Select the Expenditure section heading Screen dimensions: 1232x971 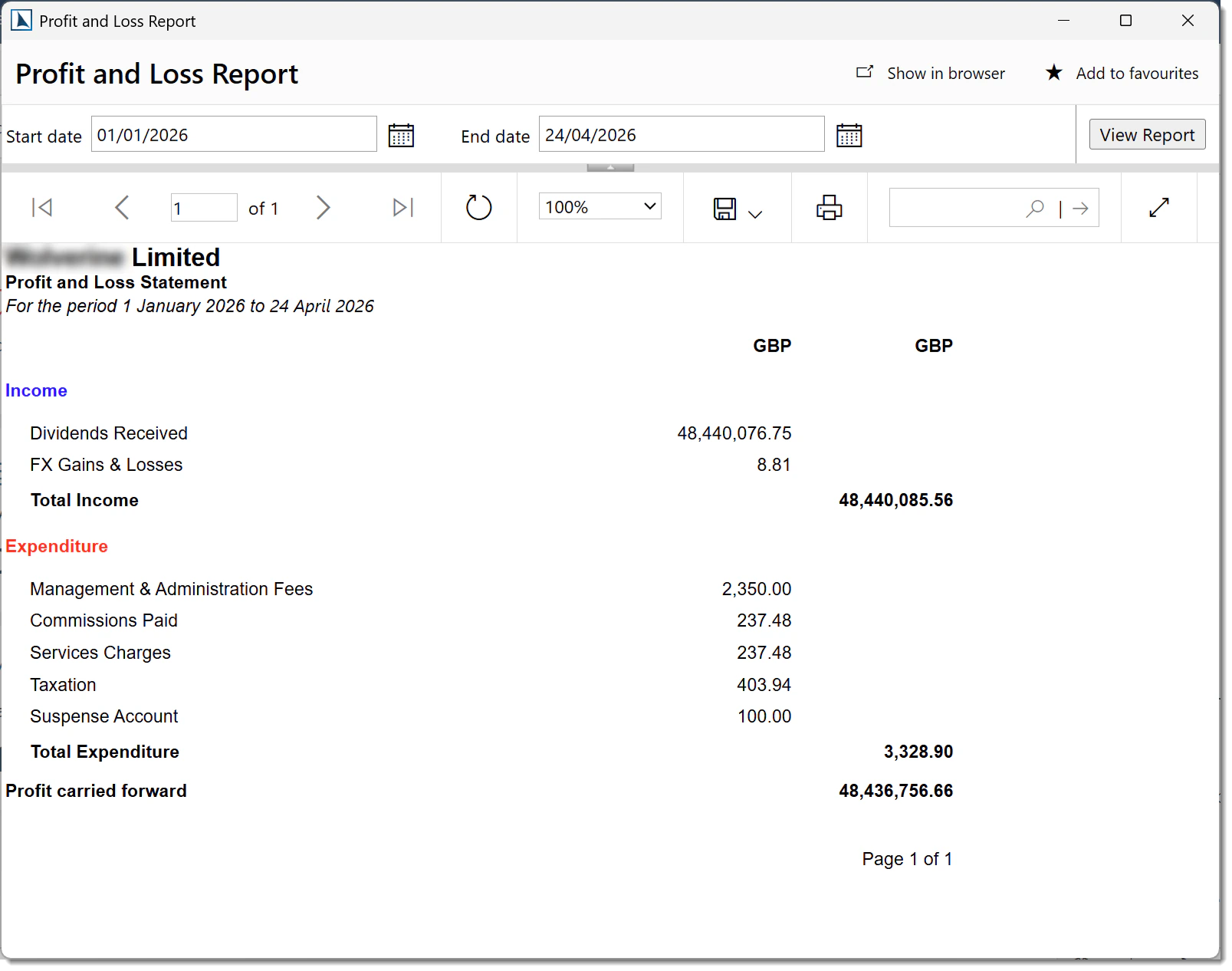57,546
